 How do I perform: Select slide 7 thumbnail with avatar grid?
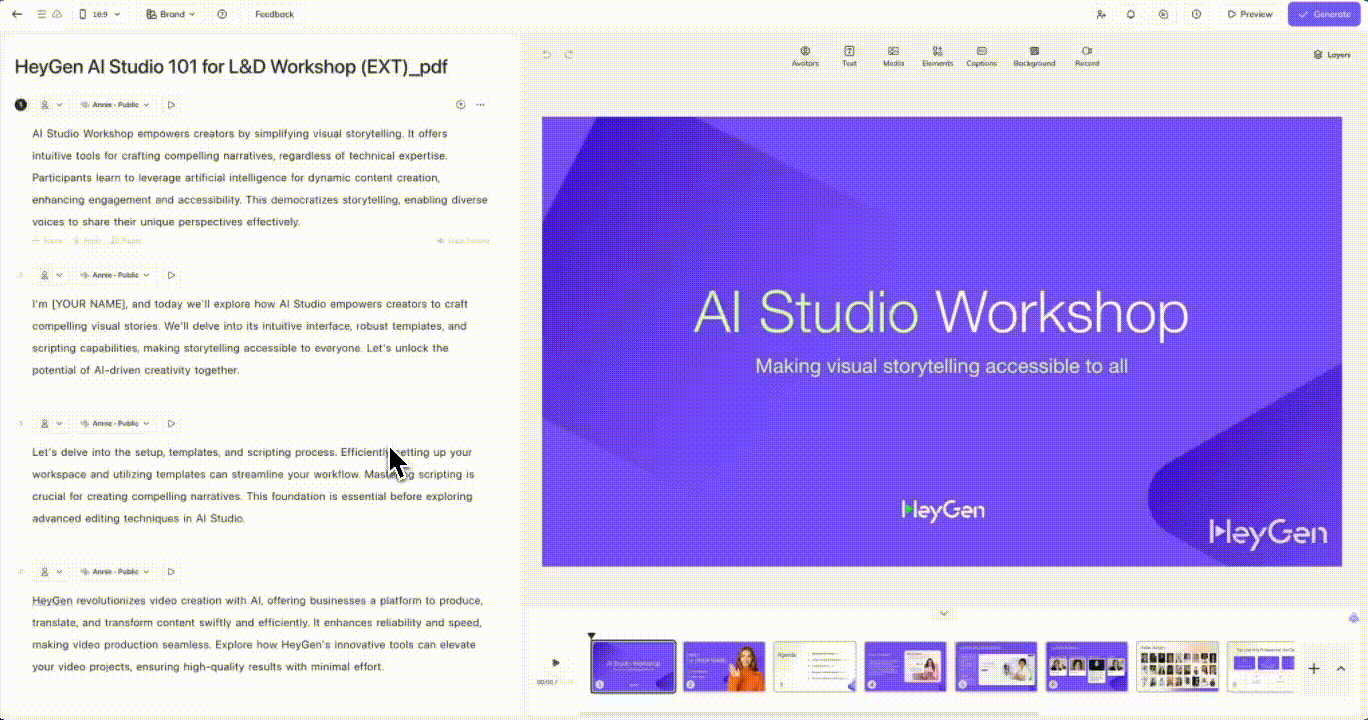1178,666
